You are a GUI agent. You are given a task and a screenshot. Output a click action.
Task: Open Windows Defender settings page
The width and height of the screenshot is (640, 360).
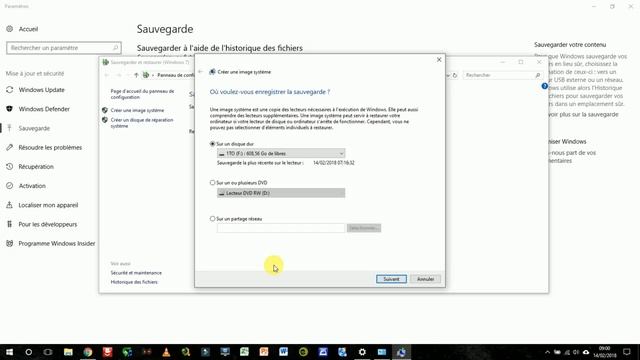coord(44,109)
